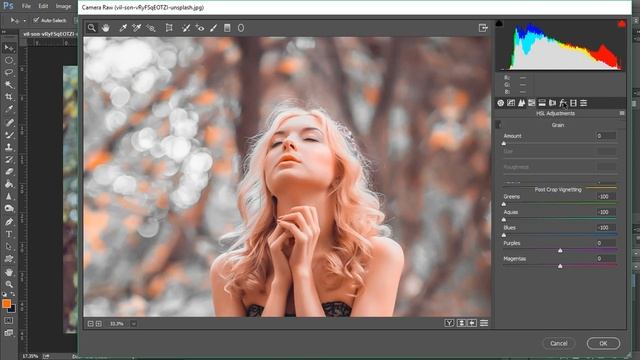Adjust the Aquas slider handle
The height and width of the screenshot is (360, 640).
point(504,220)
